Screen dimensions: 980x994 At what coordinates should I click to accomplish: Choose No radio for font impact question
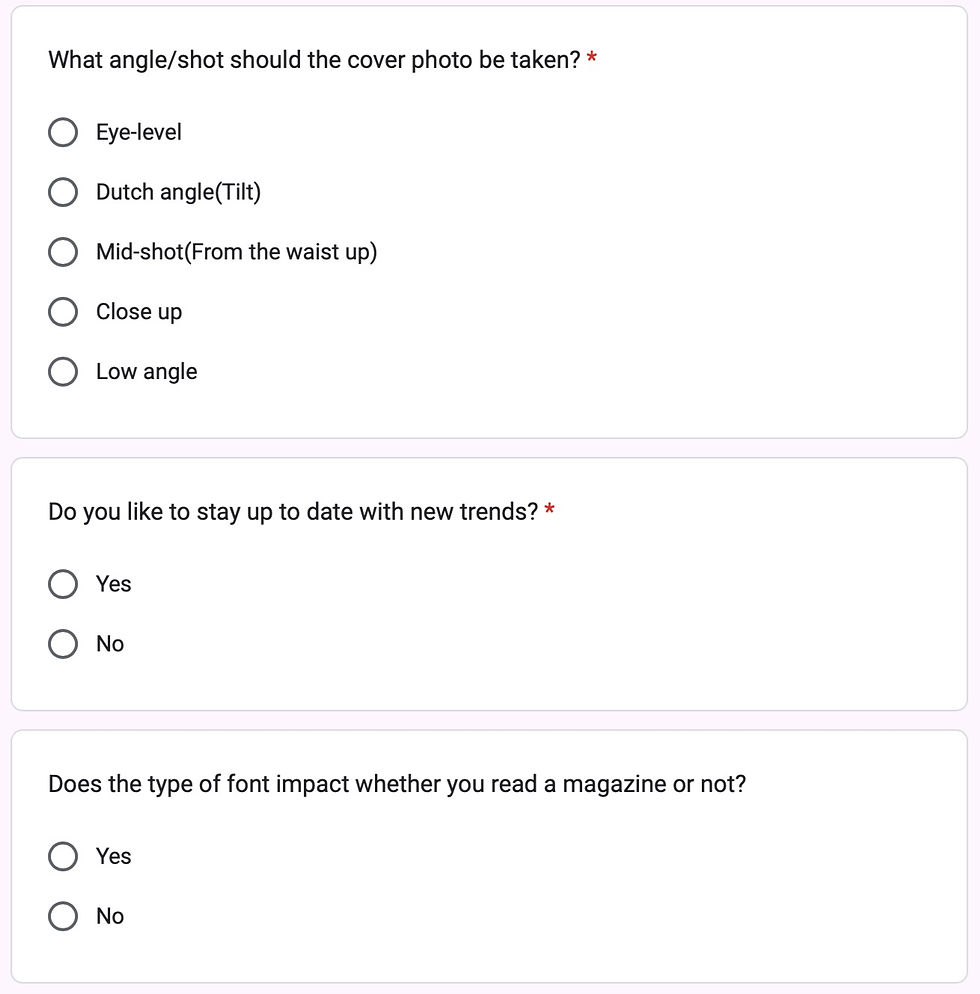pyautogui.click(x=63, y=916)
